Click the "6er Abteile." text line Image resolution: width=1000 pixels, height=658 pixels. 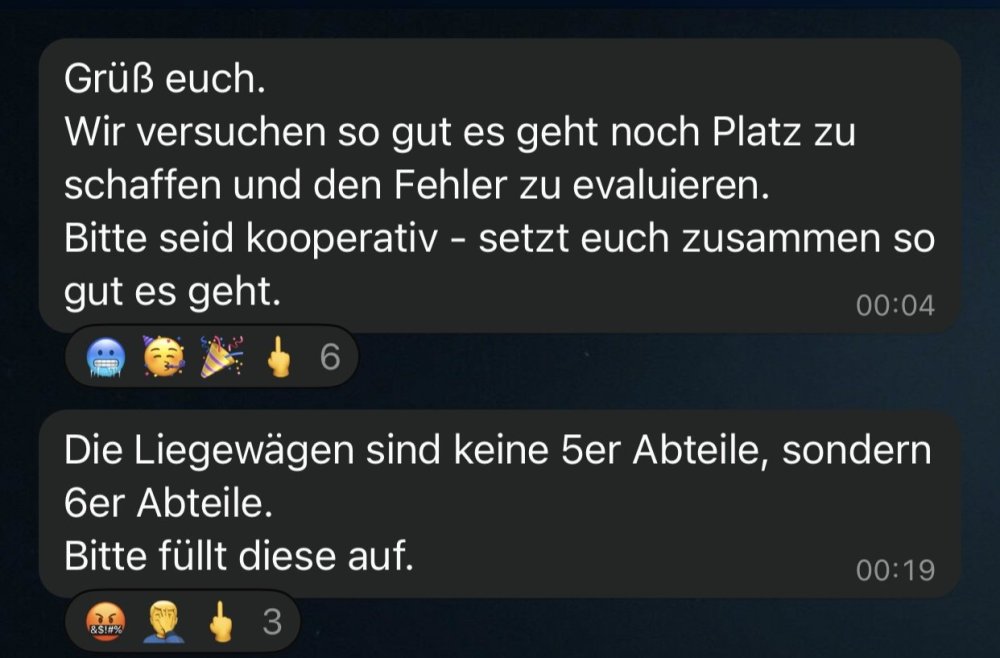[x=168, y=503]
